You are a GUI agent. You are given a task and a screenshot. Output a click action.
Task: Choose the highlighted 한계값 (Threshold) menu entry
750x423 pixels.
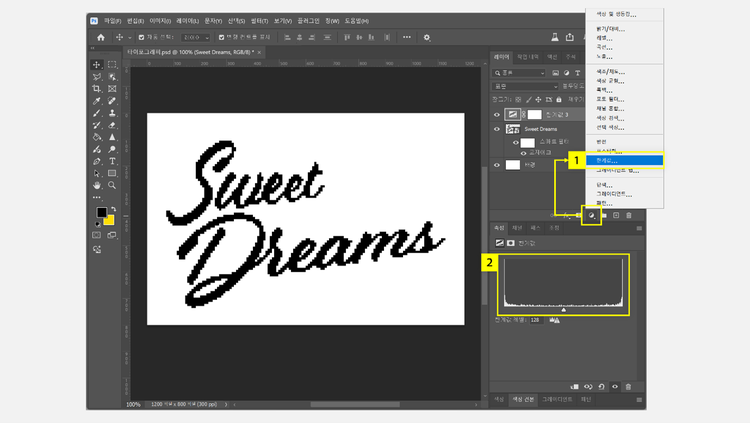[x=608, y=160]
